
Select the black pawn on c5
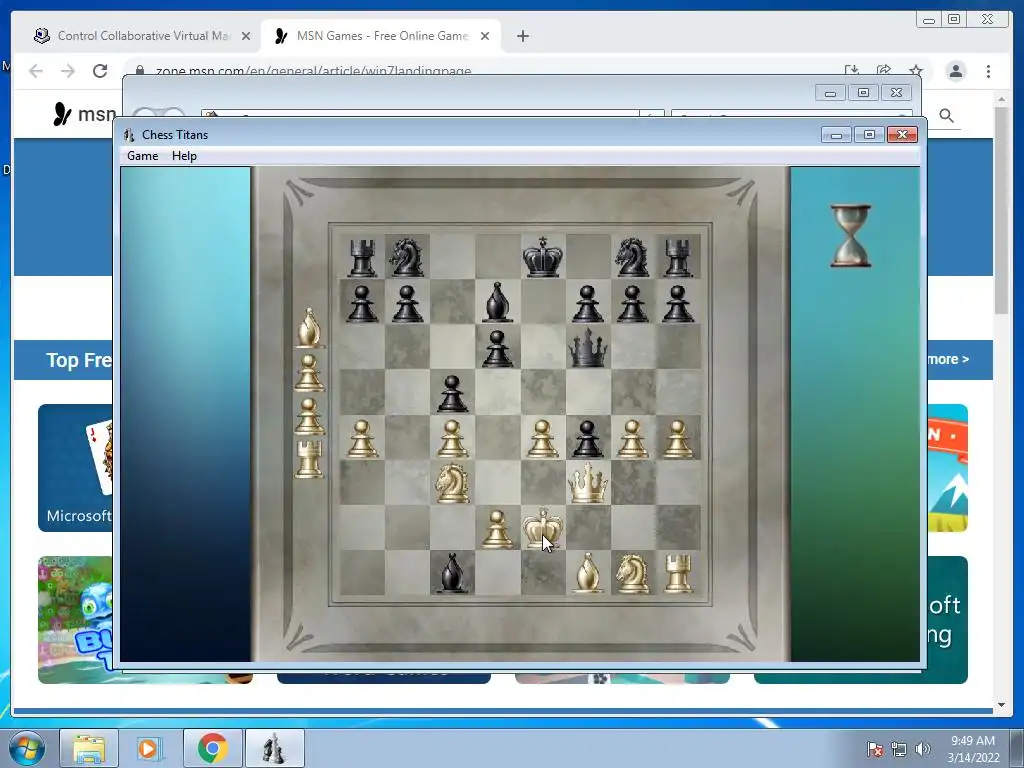452,394
